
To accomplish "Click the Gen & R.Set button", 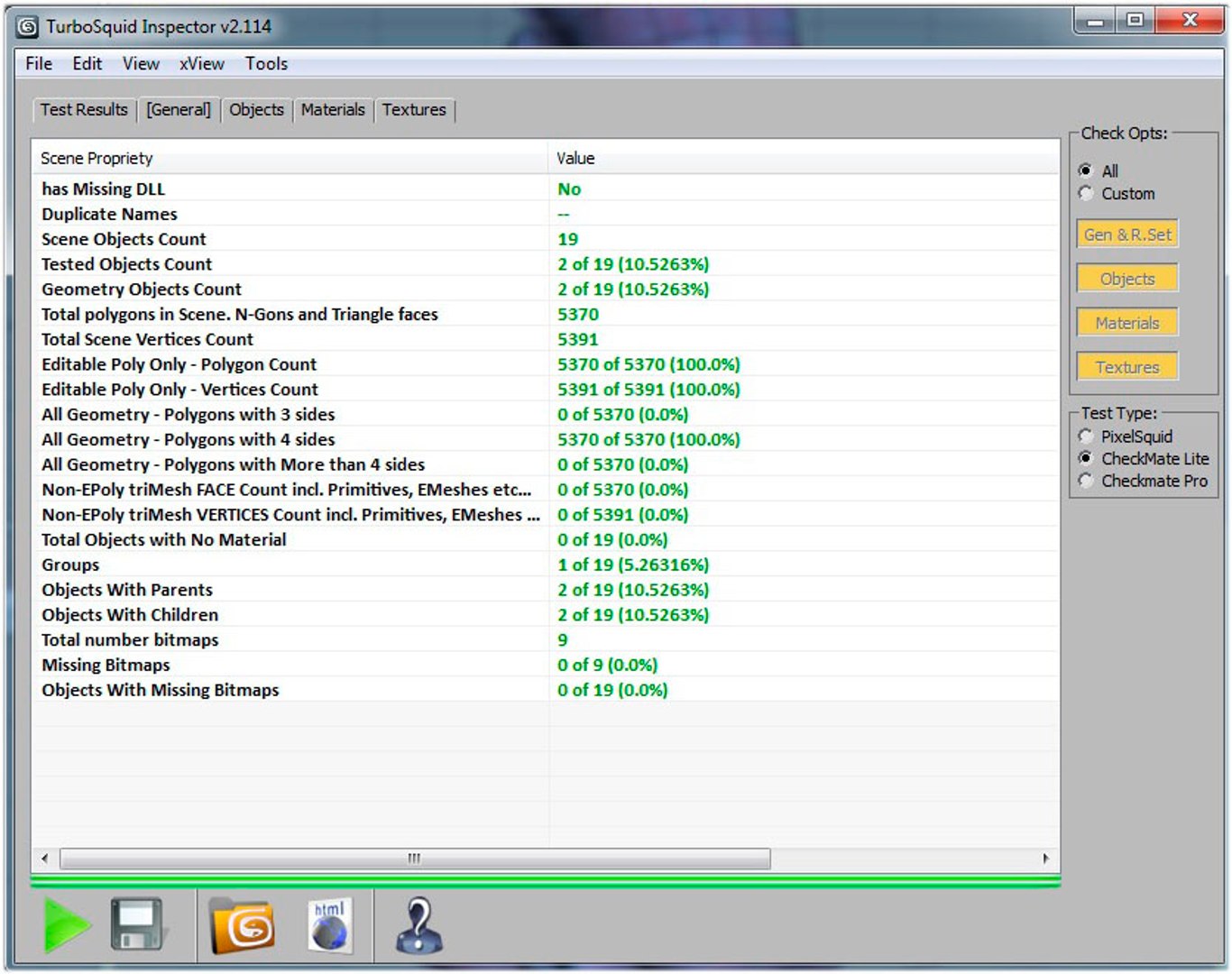I will [1127, 234].
